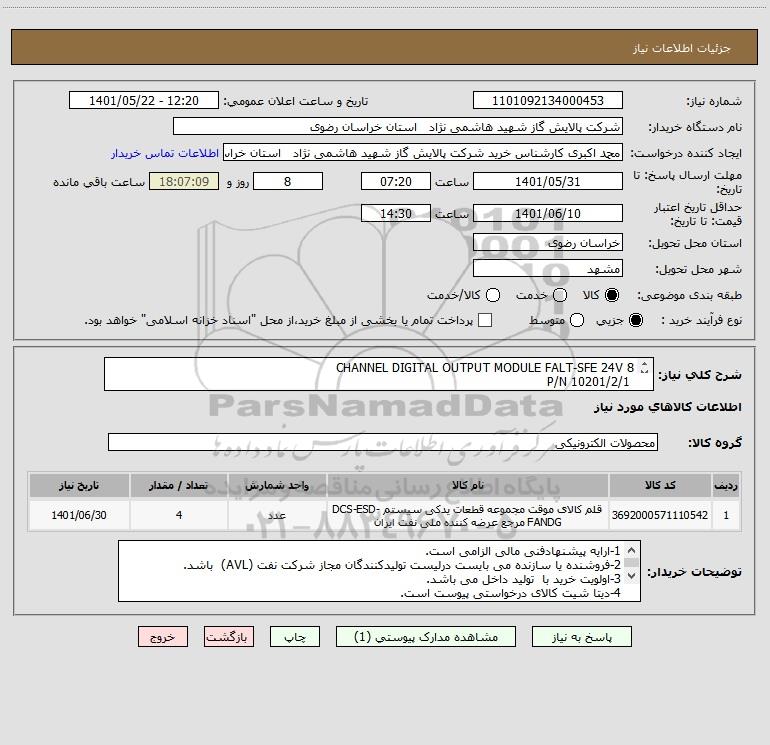Click the کد کالا column header
This screenshot has height=745, width=770.
click(x=660, y=485)
